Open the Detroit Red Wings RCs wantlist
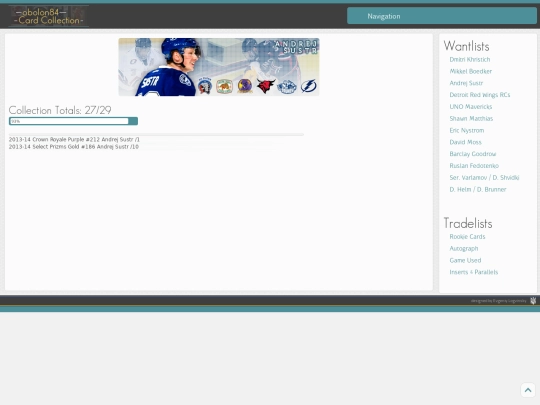The width and height of the screenshot is (540, 405). (479, 95)
